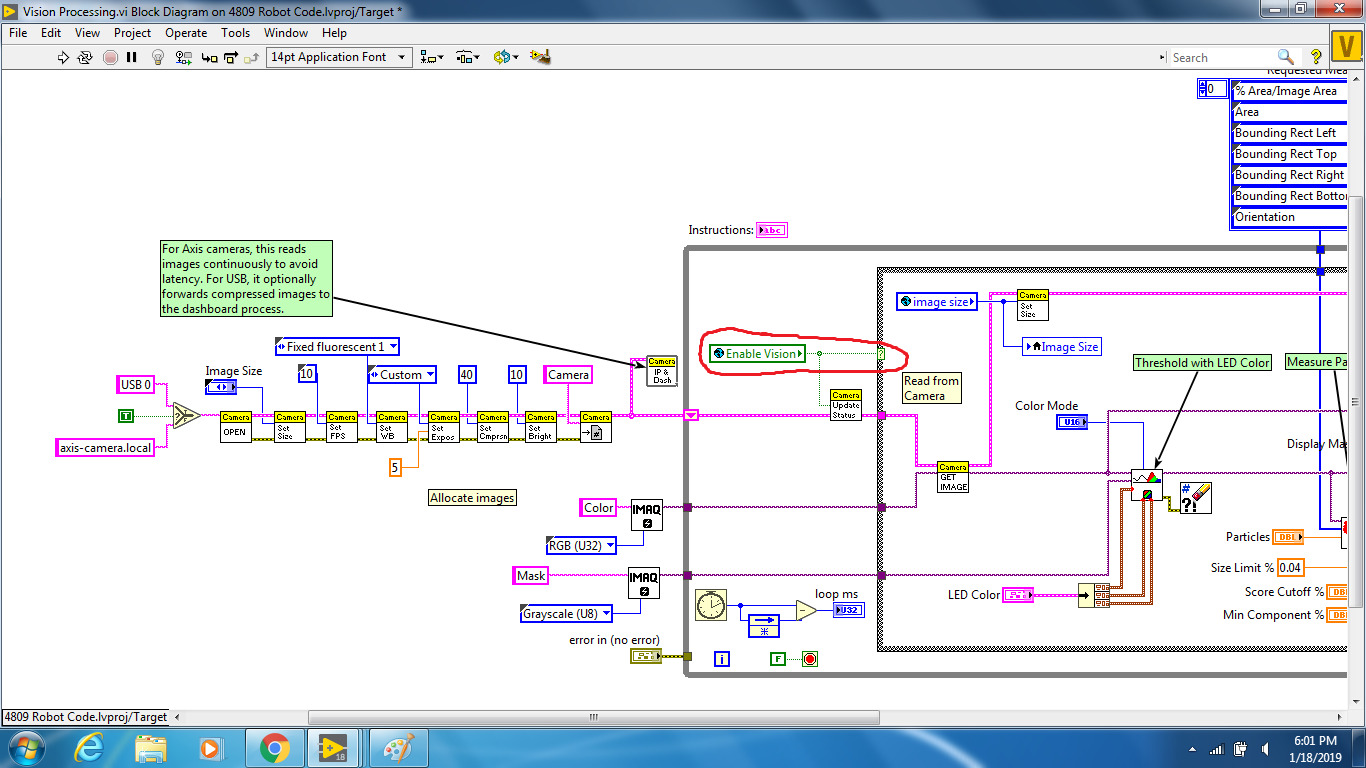
Task: Open the Align Objects dropdown
Action: pyautogui.click(x=431, y=57)
